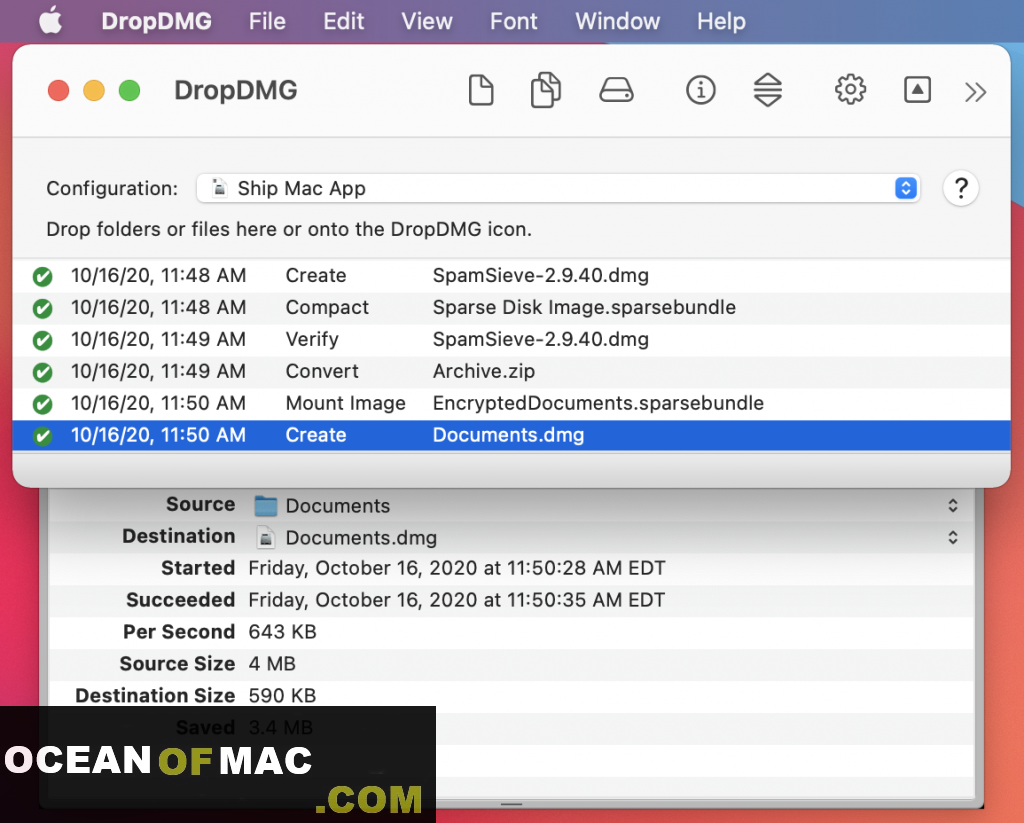Click the Started timestamp value
Image resolution: width=1024 pixels, height=823 pixels.
coord(457,568)
